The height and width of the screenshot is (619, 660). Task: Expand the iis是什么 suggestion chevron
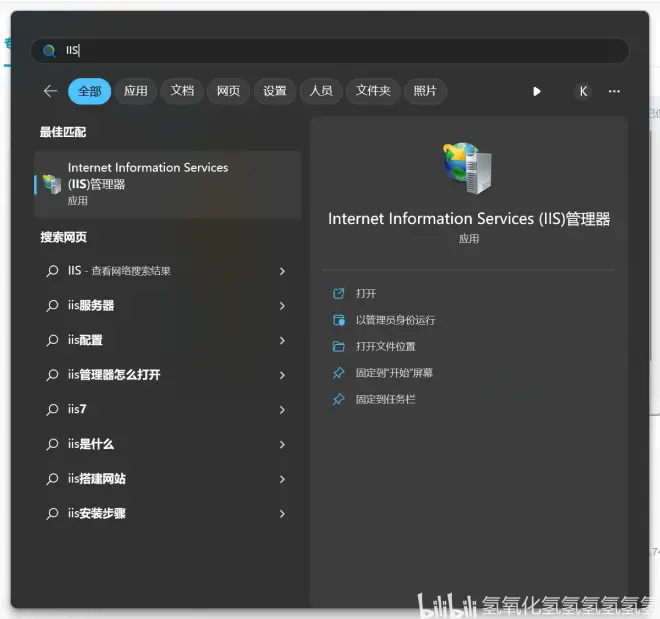(282, 444)
